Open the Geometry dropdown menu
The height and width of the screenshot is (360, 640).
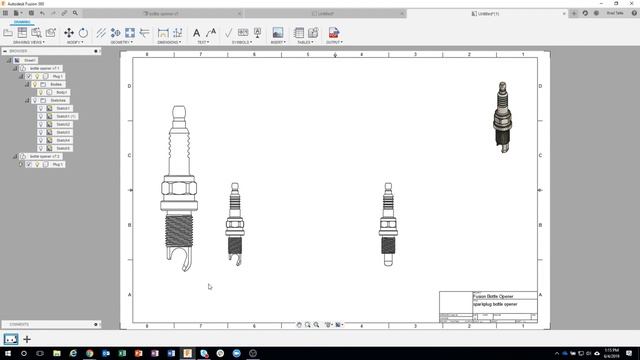pyautogui.click(x=121, y=42)
